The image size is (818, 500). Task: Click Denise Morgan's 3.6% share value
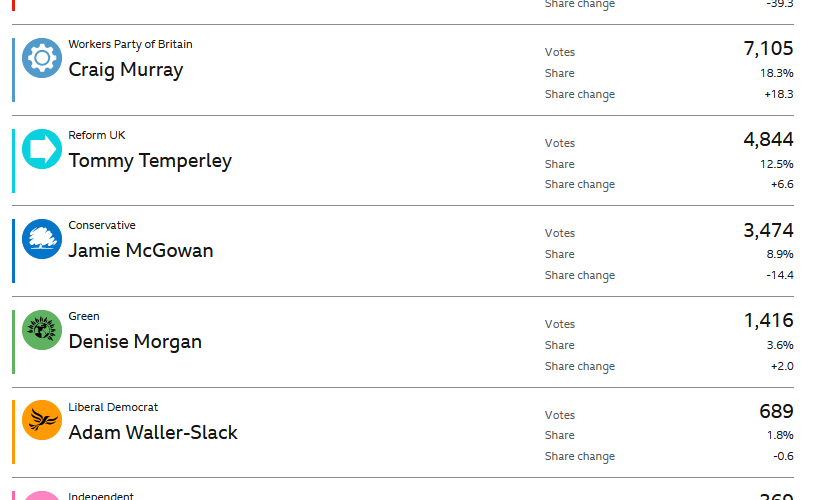[x=779, y=345]
